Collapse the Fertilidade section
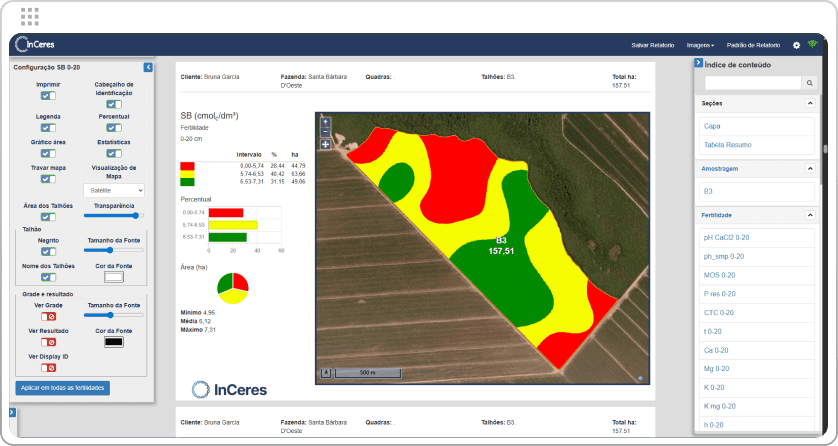 pos(809,215)
